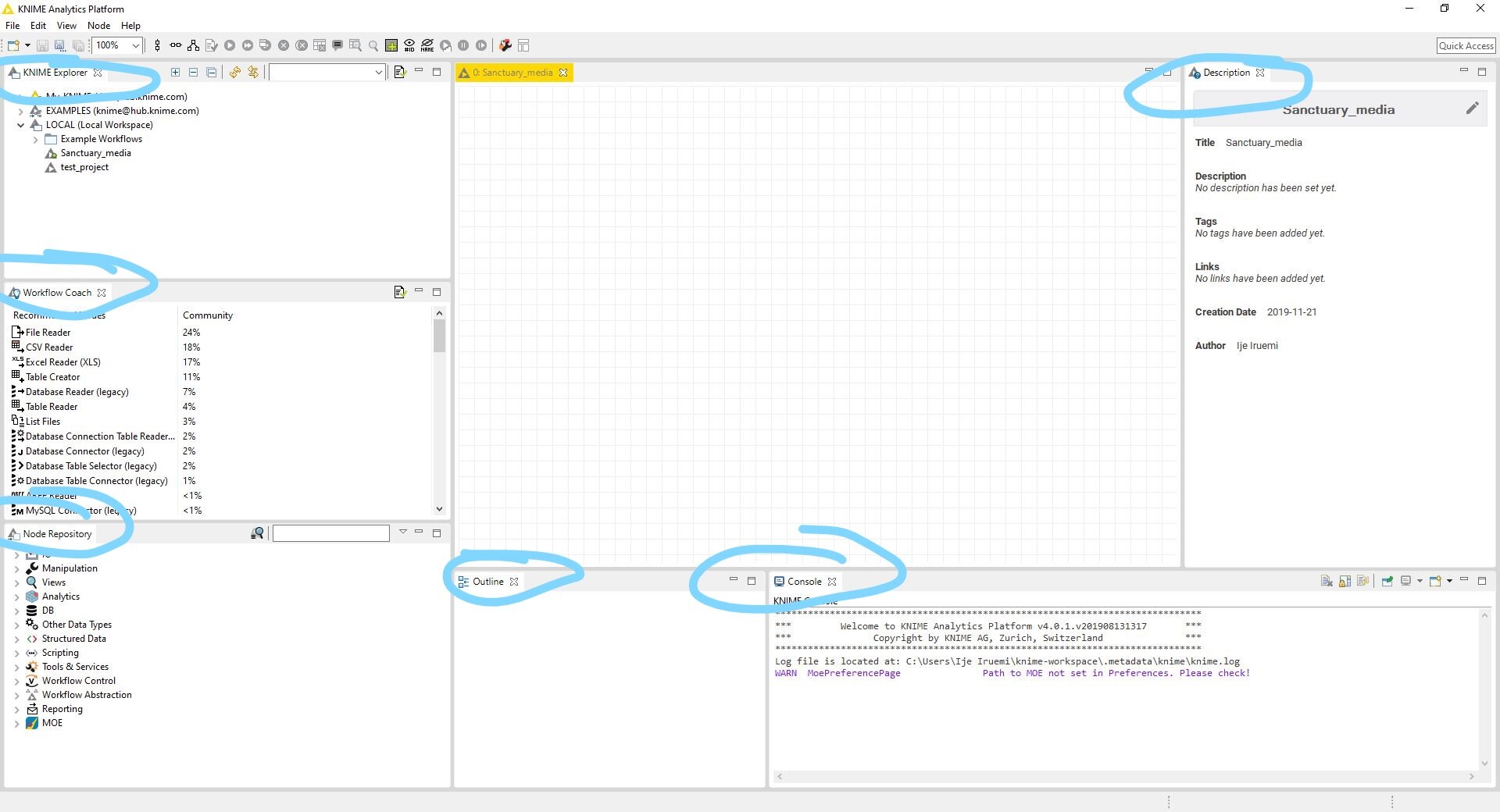Viewport: 1500px width, 812px height.
Task: Reset selected nodes icon
Action: (x=320, y=45)
